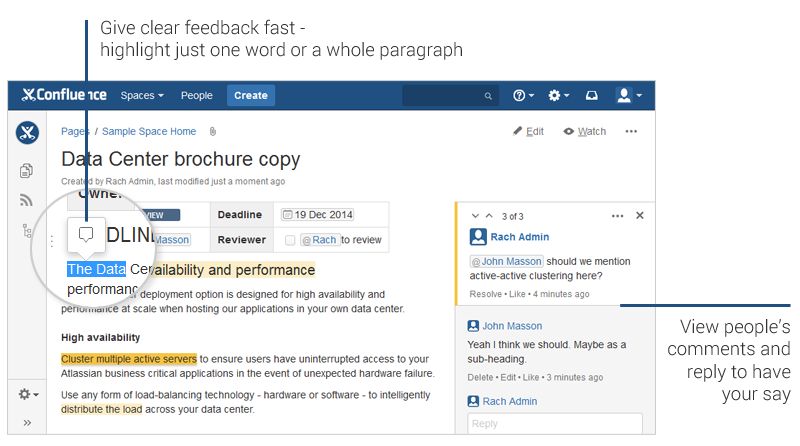Click the 19 Dec 2014 date lozenge
The height and width of the screenshot is (446, 800).
coord(317,215)
